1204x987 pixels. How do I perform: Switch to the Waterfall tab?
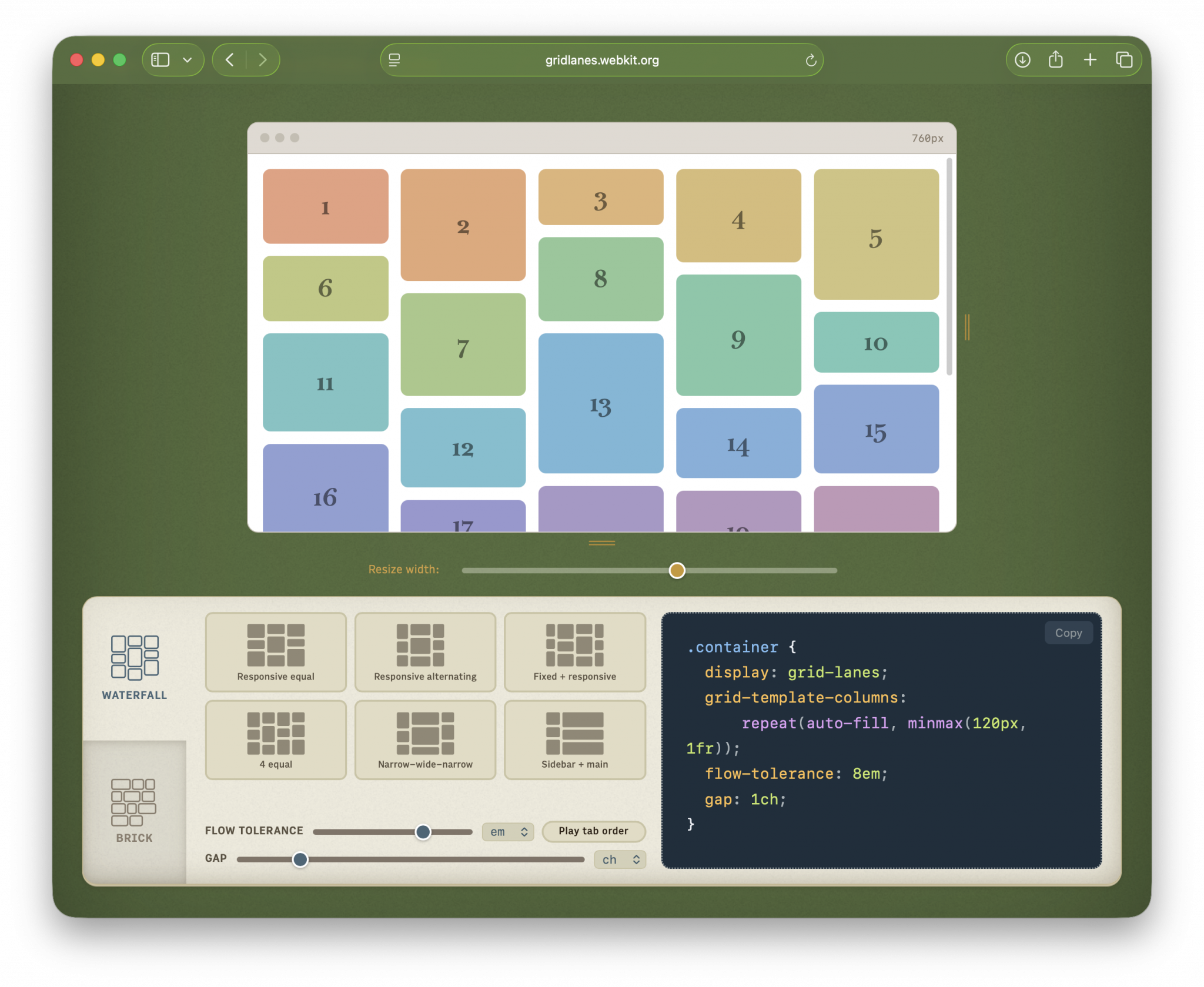tap(135, 668)
